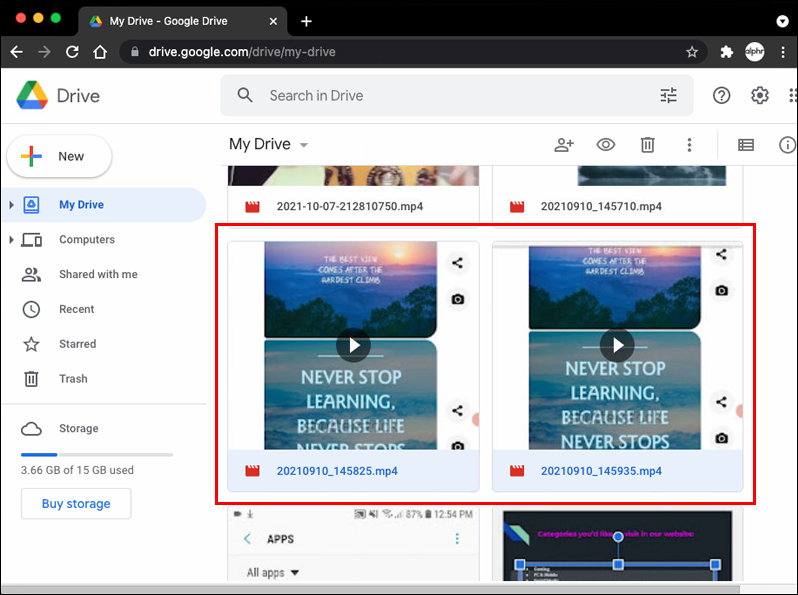The height and width of the screenshot is (595, 798).
Task: Open Drive settings gear icon
Action: click(760, 96)
